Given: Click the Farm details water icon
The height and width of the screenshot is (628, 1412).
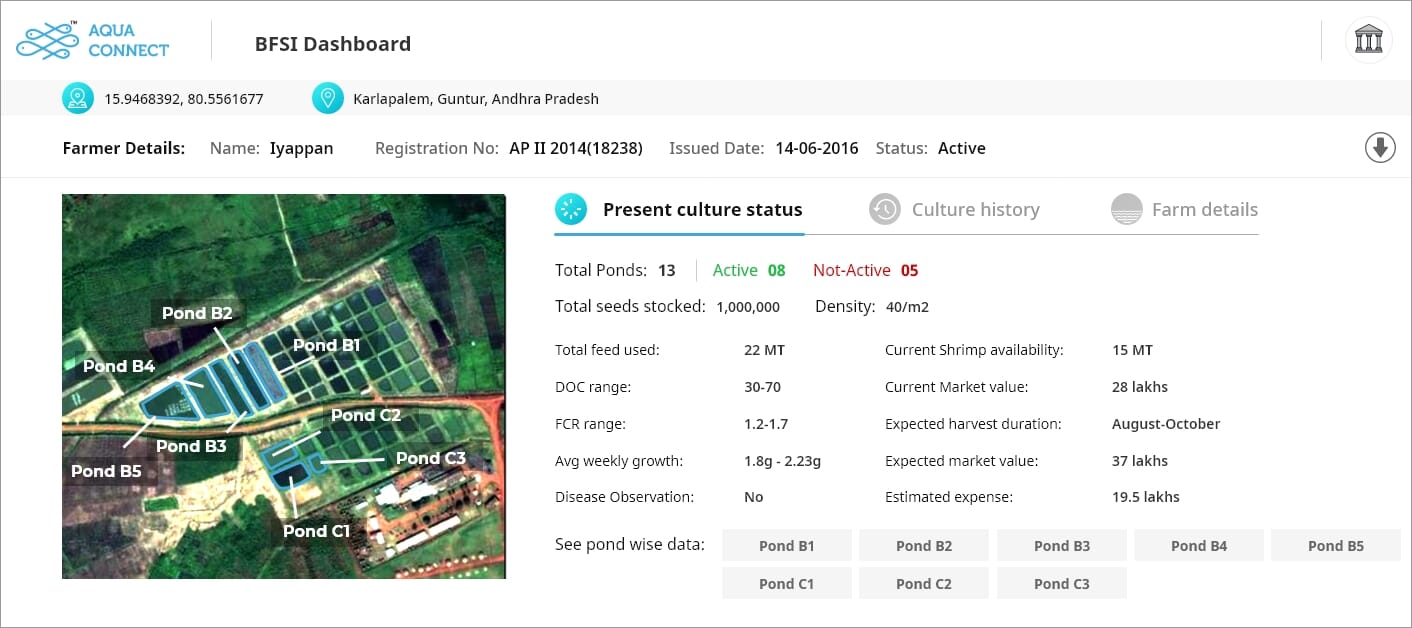Looking at the screenshot, I should coord(1126,209).
